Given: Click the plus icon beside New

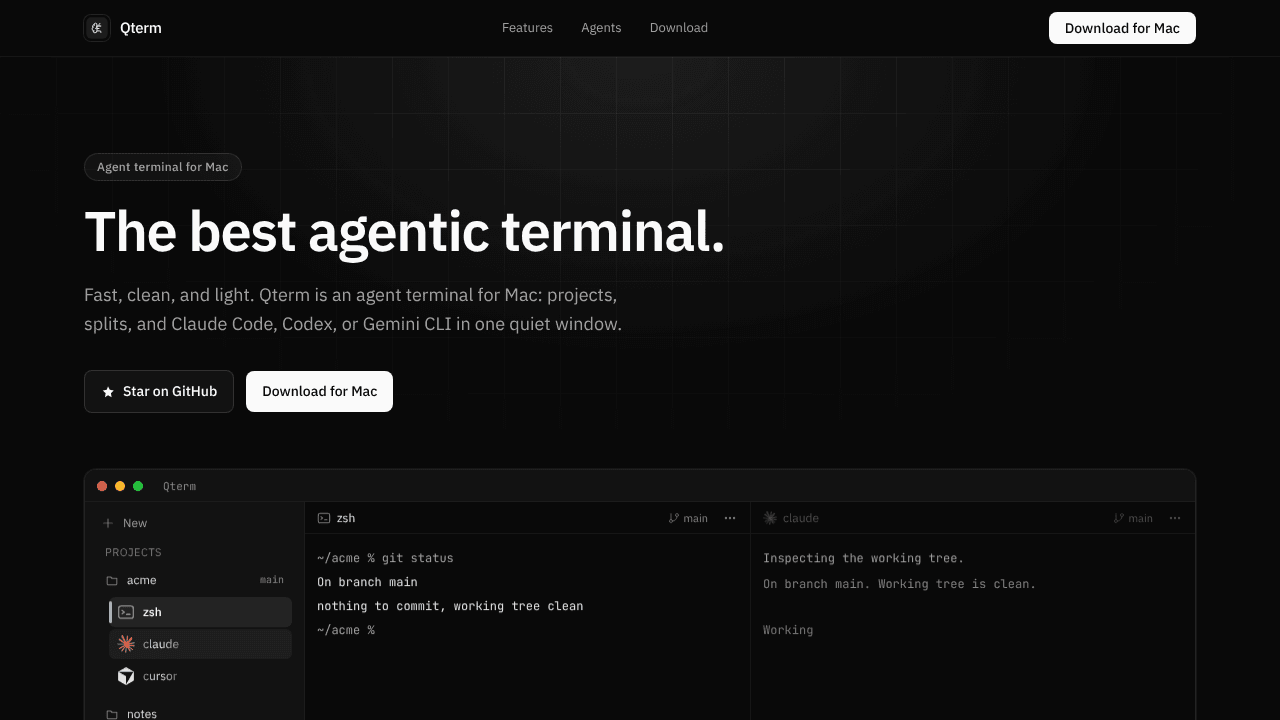Looking at the screenshot, I should pyautogui.click(x=108, y=523).
